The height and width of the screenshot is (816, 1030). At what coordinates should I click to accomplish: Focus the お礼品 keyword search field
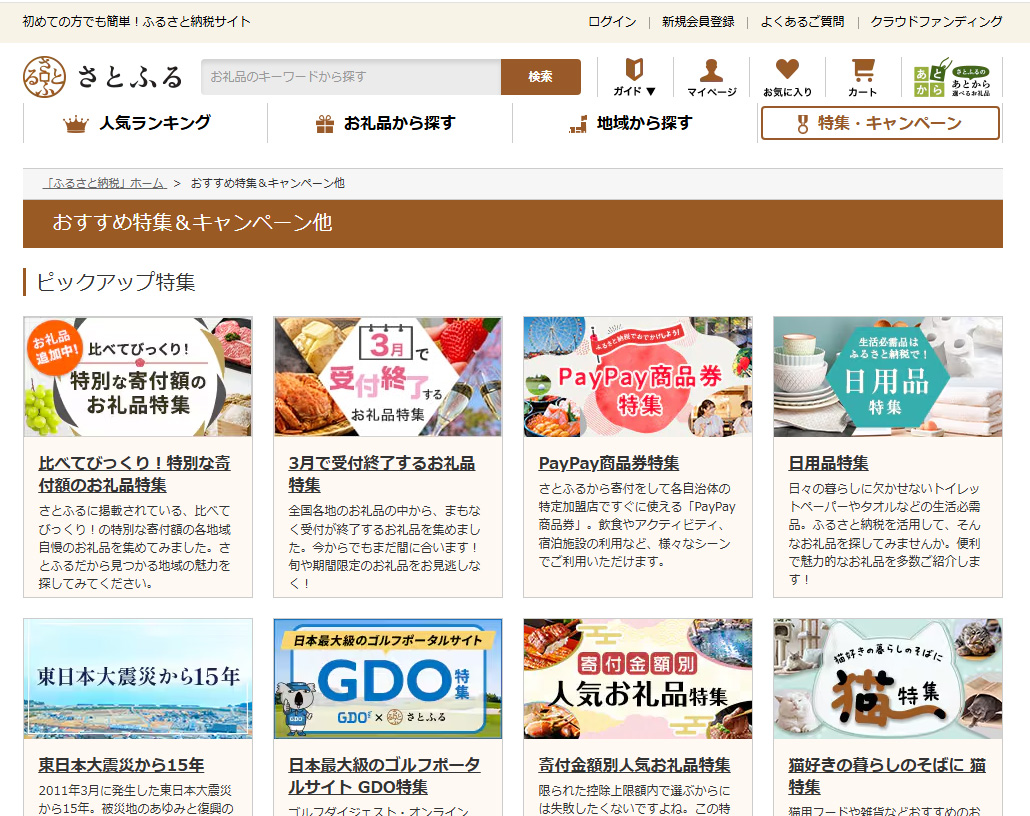tap(350, 77)
